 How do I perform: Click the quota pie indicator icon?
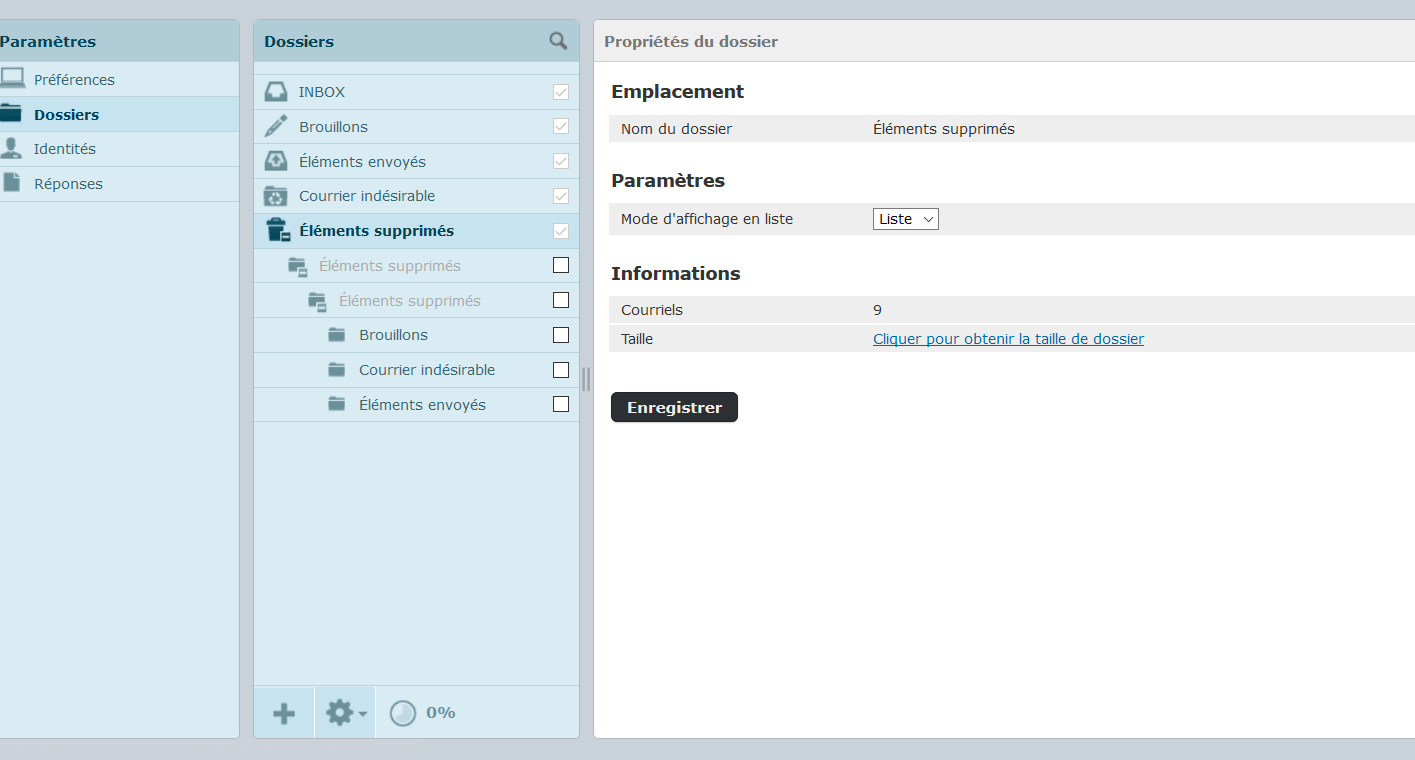click(403, 713)
